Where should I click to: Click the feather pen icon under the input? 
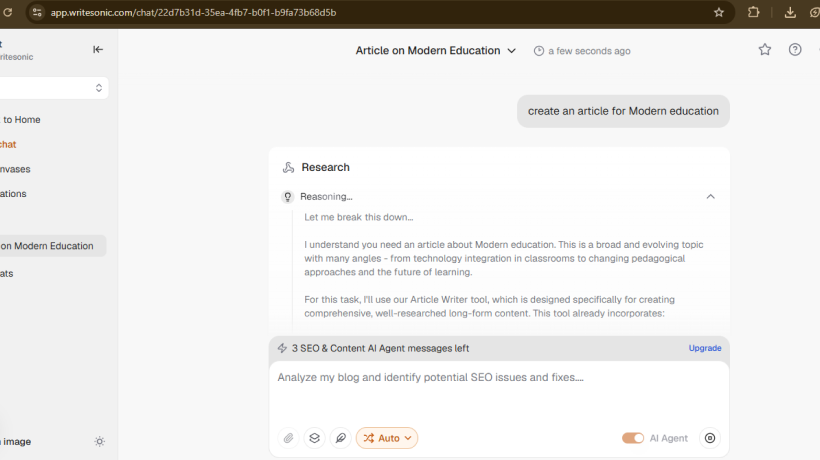click(x=340, y=438)
